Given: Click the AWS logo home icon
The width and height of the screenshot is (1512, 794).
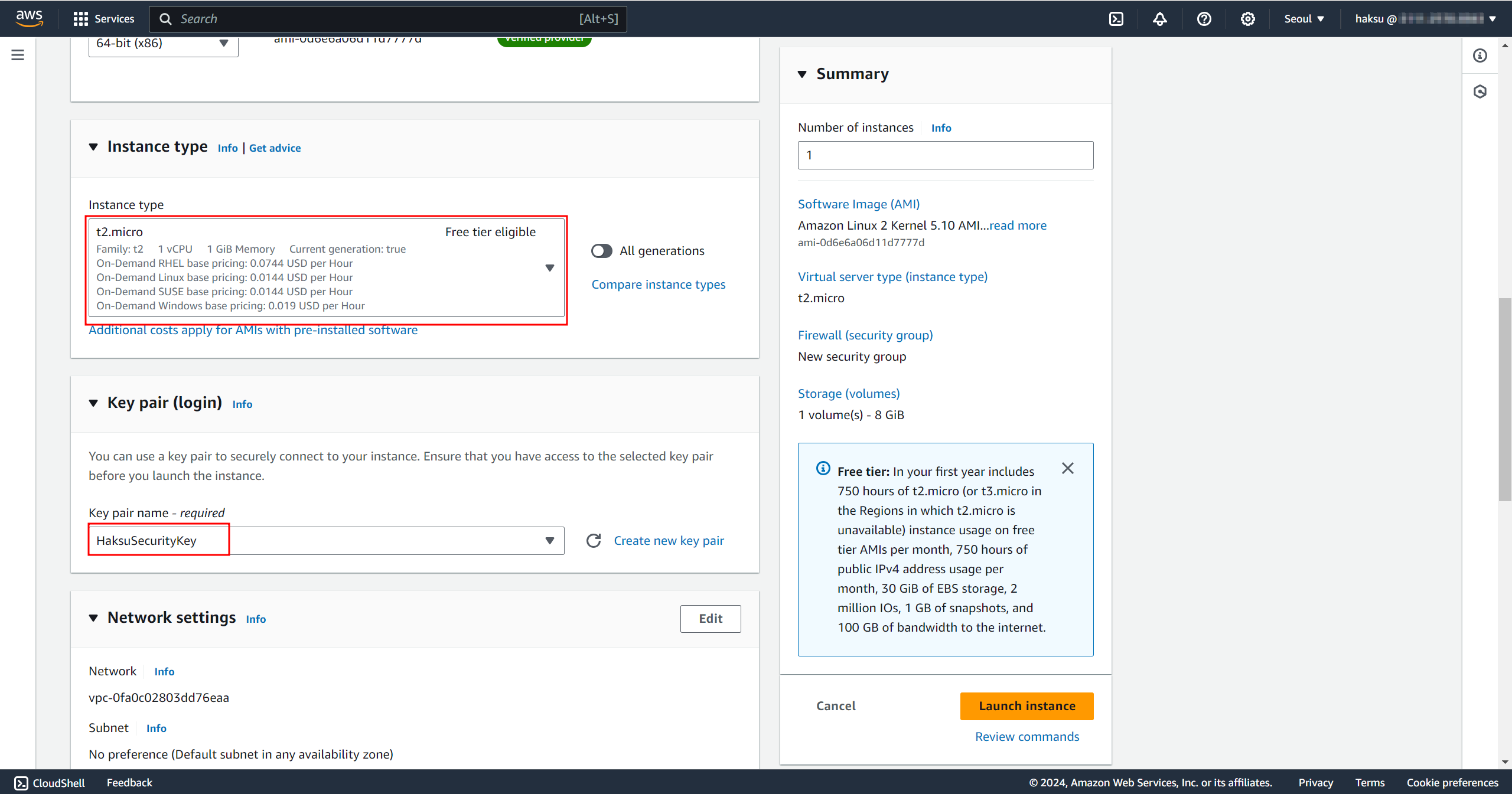Looking at the screenshot, I should 29,18.
